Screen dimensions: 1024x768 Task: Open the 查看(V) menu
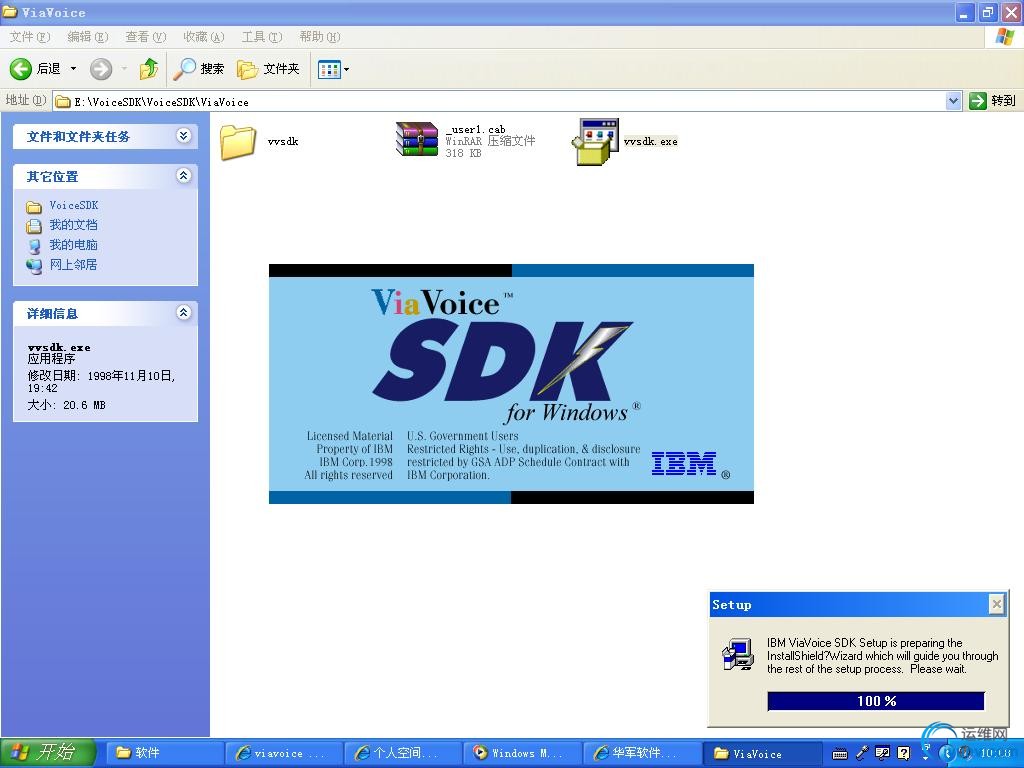(146, 37)
